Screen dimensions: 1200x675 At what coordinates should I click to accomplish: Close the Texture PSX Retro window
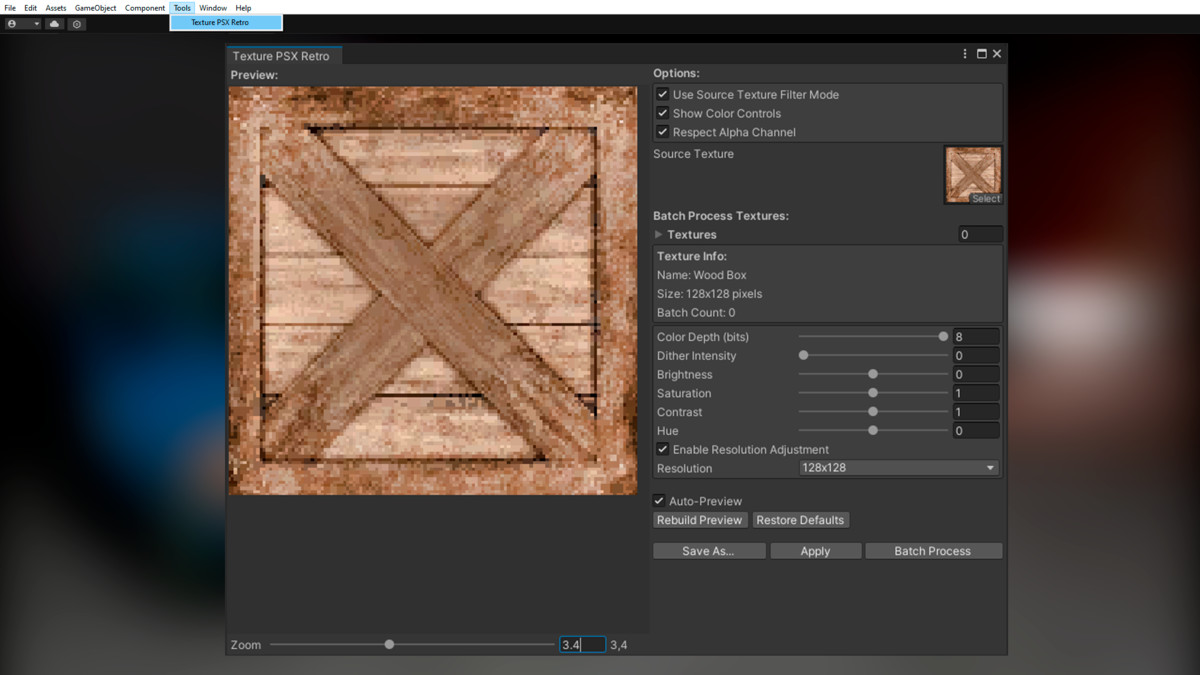click(x=997, y=54)
